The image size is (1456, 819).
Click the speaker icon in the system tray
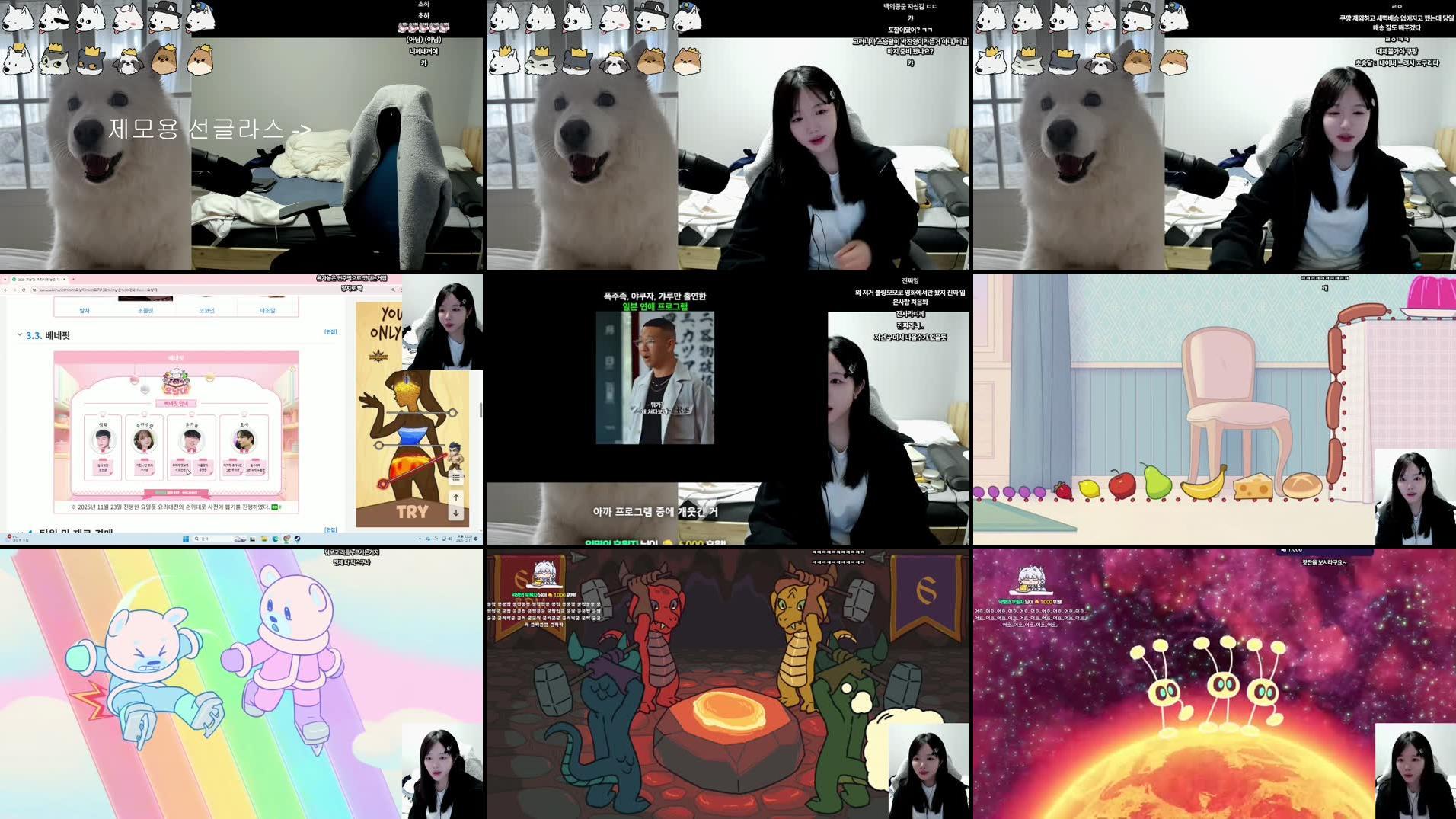coord(450,538)
